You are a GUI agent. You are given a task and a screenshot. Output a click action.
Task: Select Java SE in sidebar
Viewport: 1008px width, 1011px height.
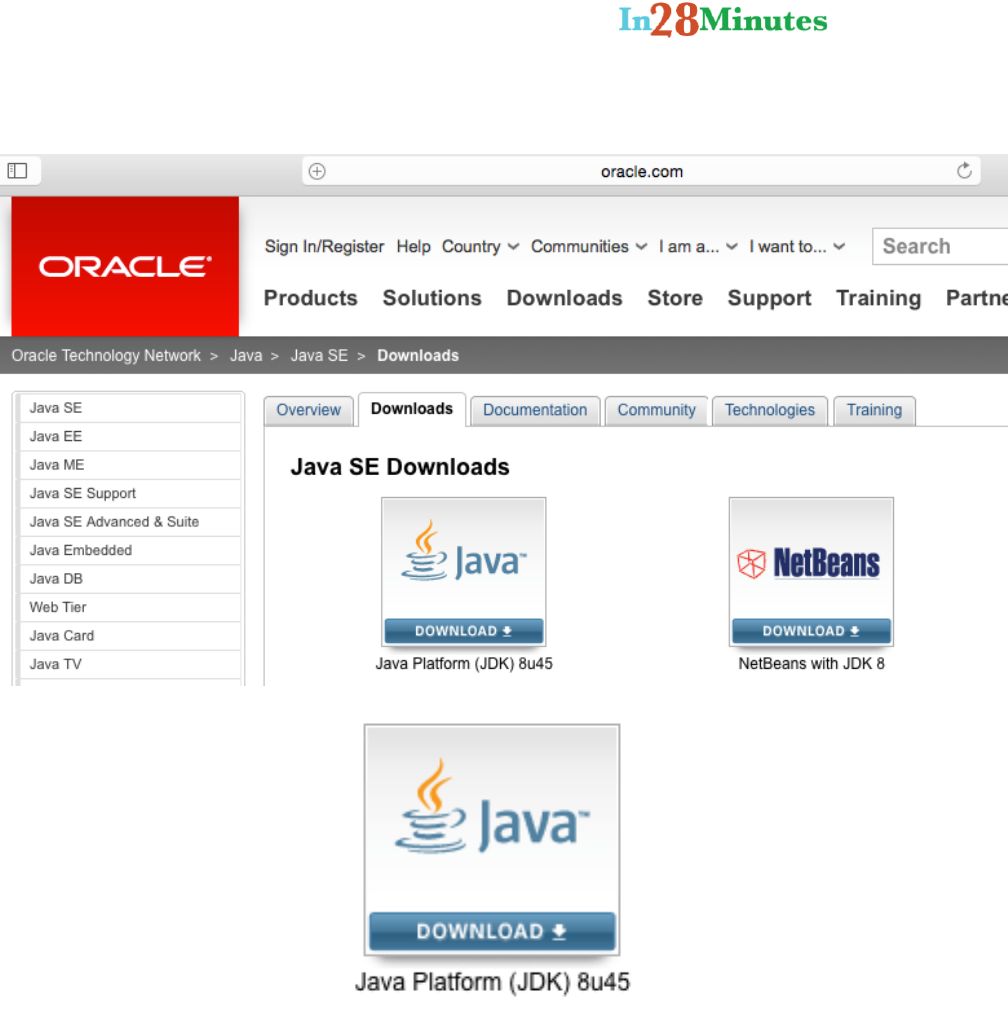[130, 408]
